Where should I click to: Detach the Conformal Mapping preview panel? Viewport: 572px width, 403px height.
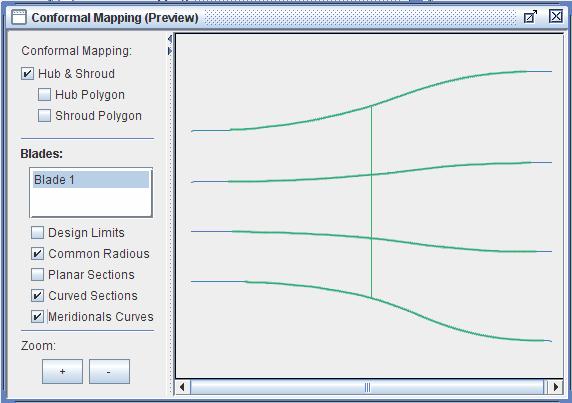point(530,16)
